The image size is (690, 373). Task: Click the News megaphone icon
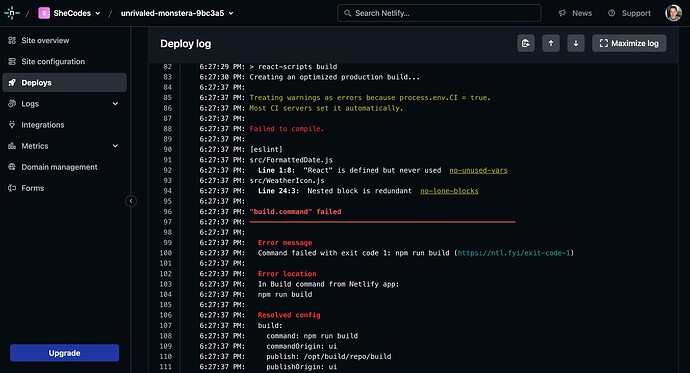(x=562, y=13)
